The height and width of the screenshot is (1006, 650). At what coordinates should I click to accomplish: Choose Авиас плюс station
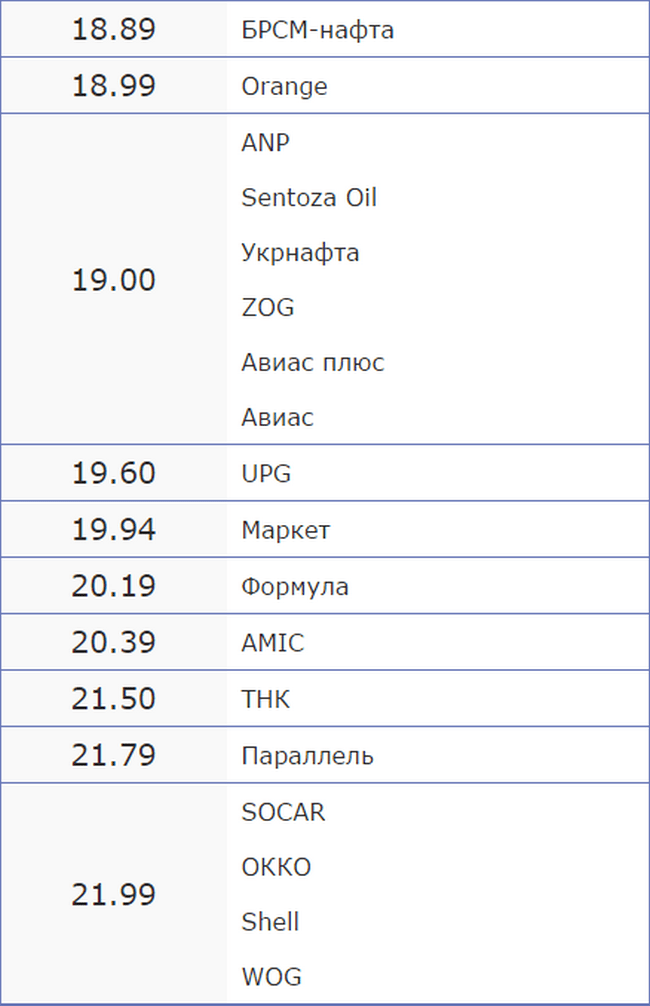312,362
